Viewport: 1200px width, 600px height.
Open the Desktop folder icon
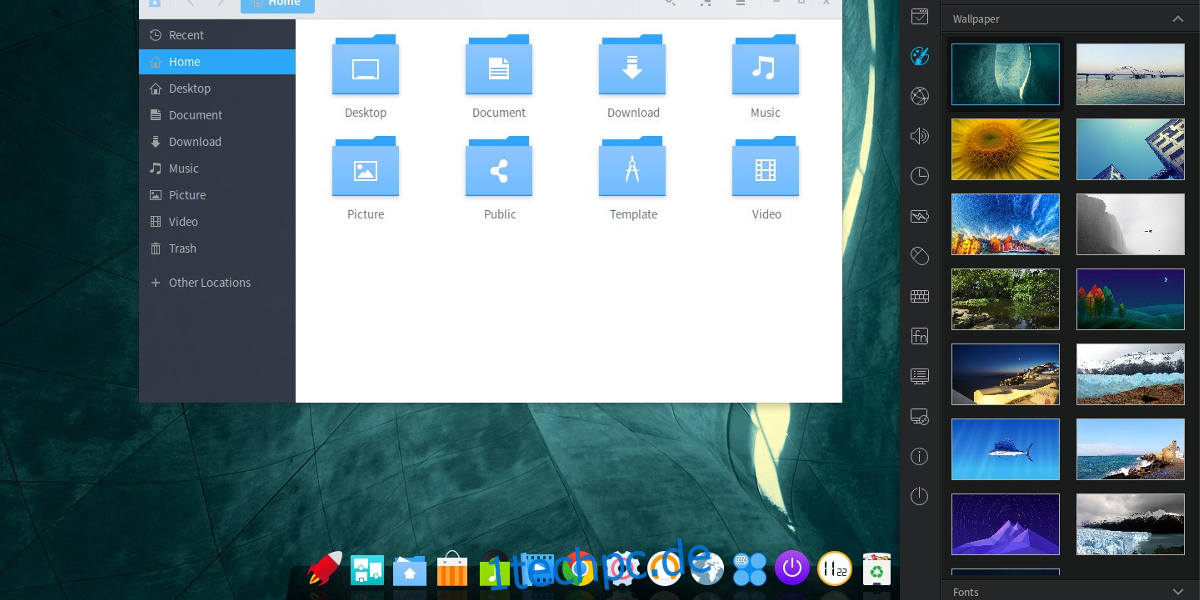(365, 65)
